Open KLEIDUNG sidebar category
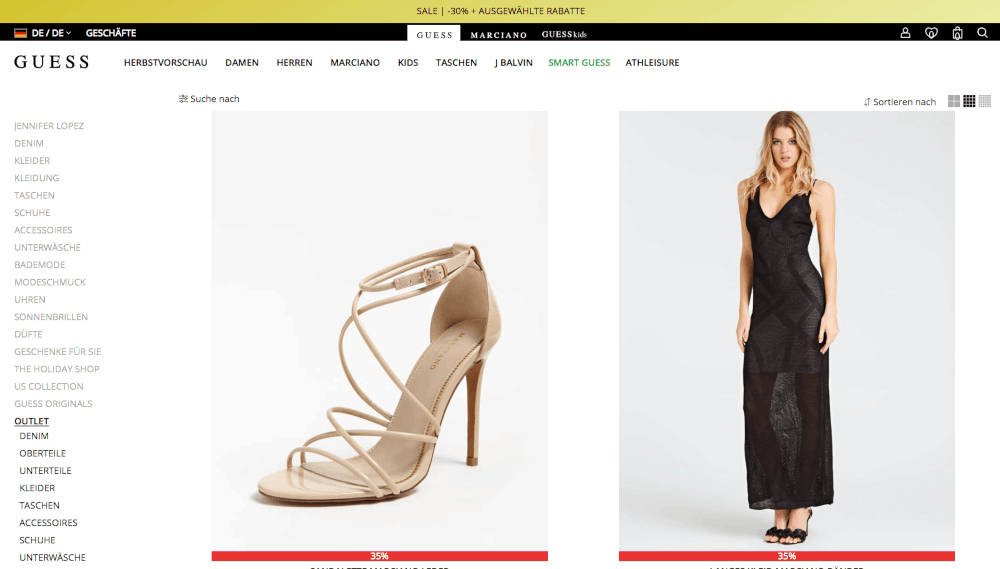The width and height of the screenshot is (1000, 569). click(36, 178)
